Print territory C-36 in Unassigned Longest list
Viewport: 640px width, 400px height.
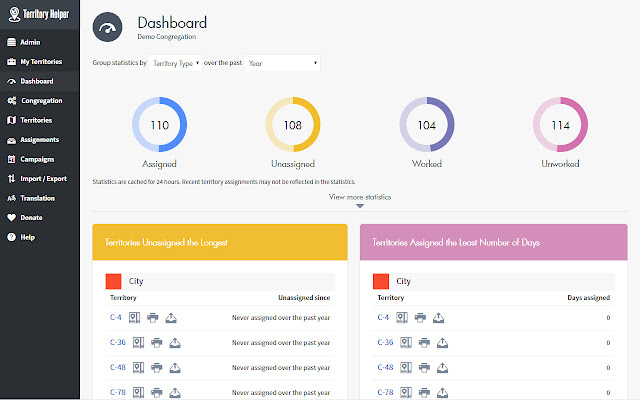(x=157, y=342)
